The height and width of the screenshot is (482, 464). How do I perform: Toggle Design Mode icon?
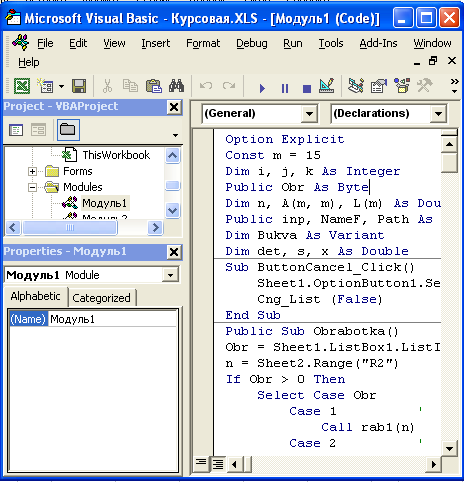[327, 86]
